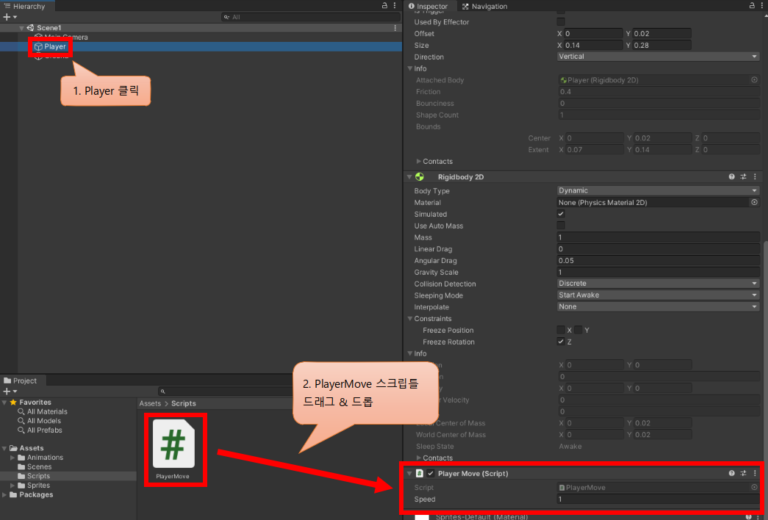Image resolution: width=768 pixels, height=520 pixels.
Task: Open Rigidbody 2D help reference
Action: (731, 177)
